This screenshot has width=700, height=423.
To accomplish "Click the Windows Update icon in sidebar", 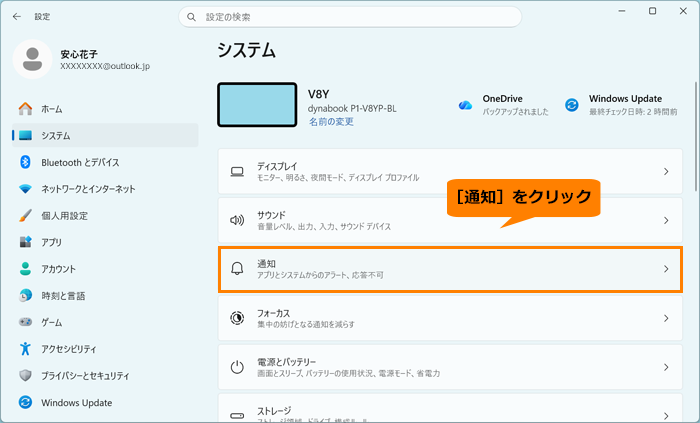I will [x=25, y=402].
